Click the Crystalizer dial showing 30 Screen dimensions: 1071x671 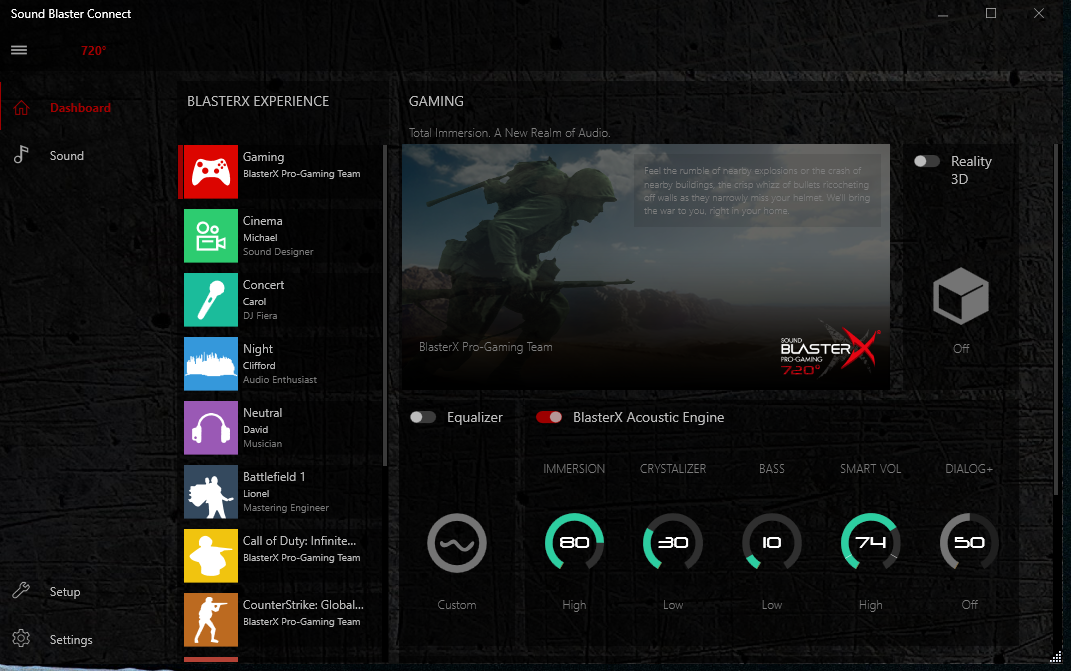click(673, 543)
